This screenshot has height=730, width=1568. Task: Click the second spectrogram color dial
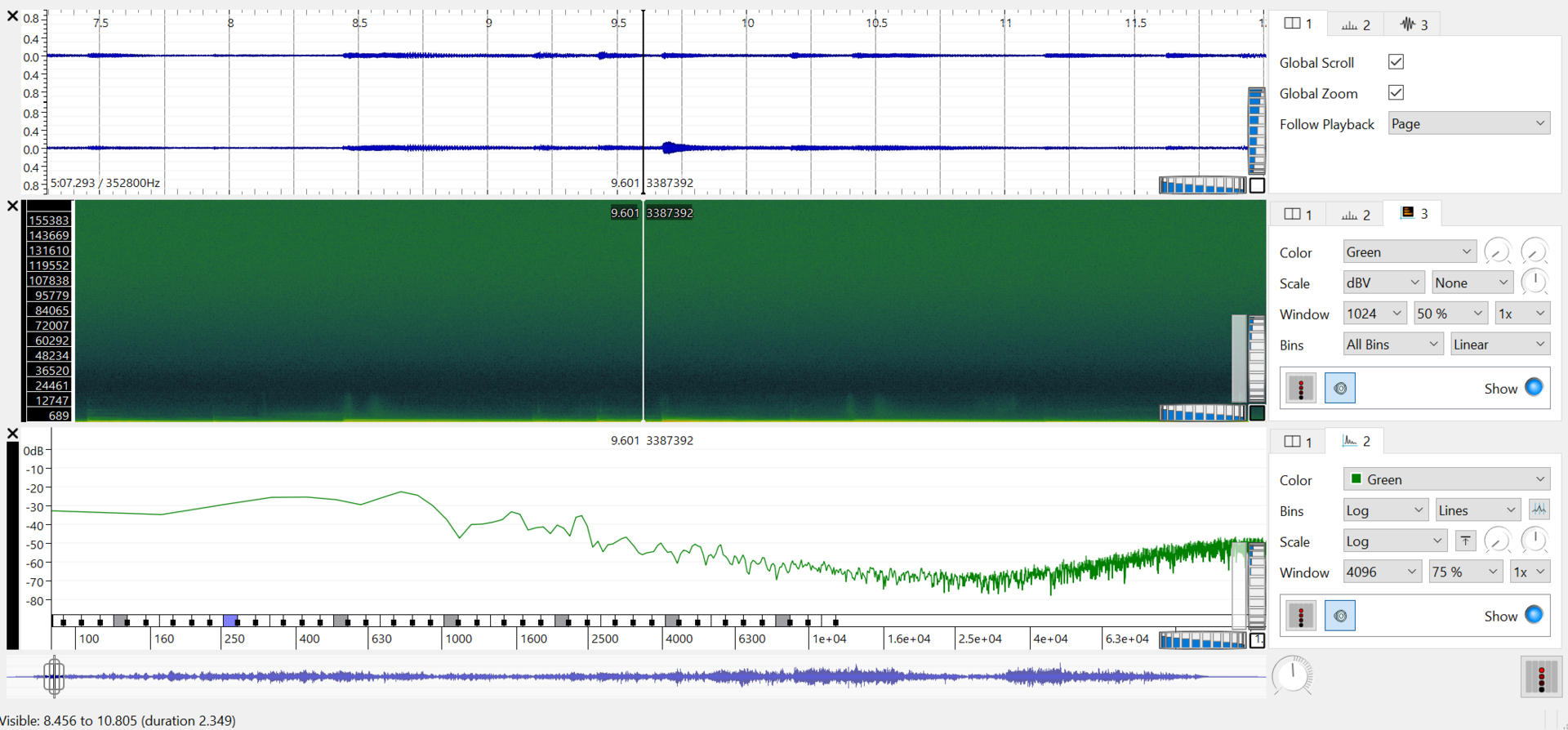coord(1535,251)
